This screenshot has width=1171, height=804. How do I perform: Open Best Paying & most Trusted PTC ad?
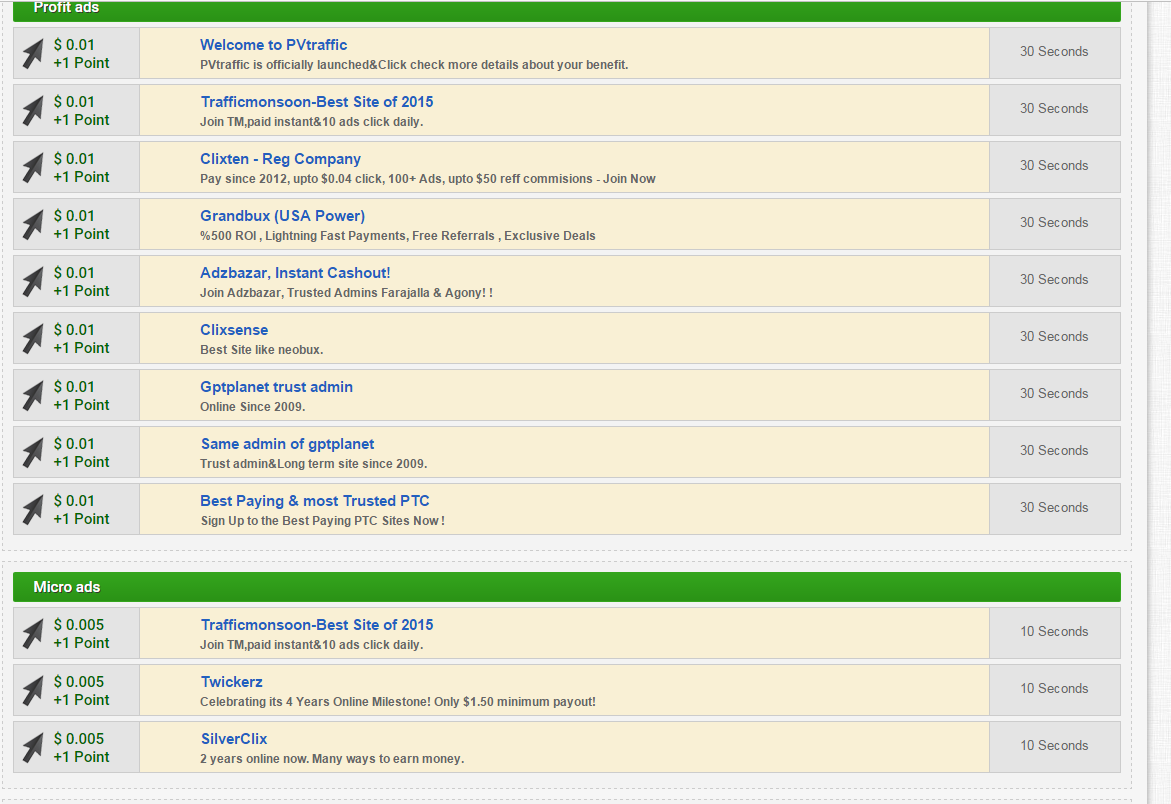click(x=314, y=501)
